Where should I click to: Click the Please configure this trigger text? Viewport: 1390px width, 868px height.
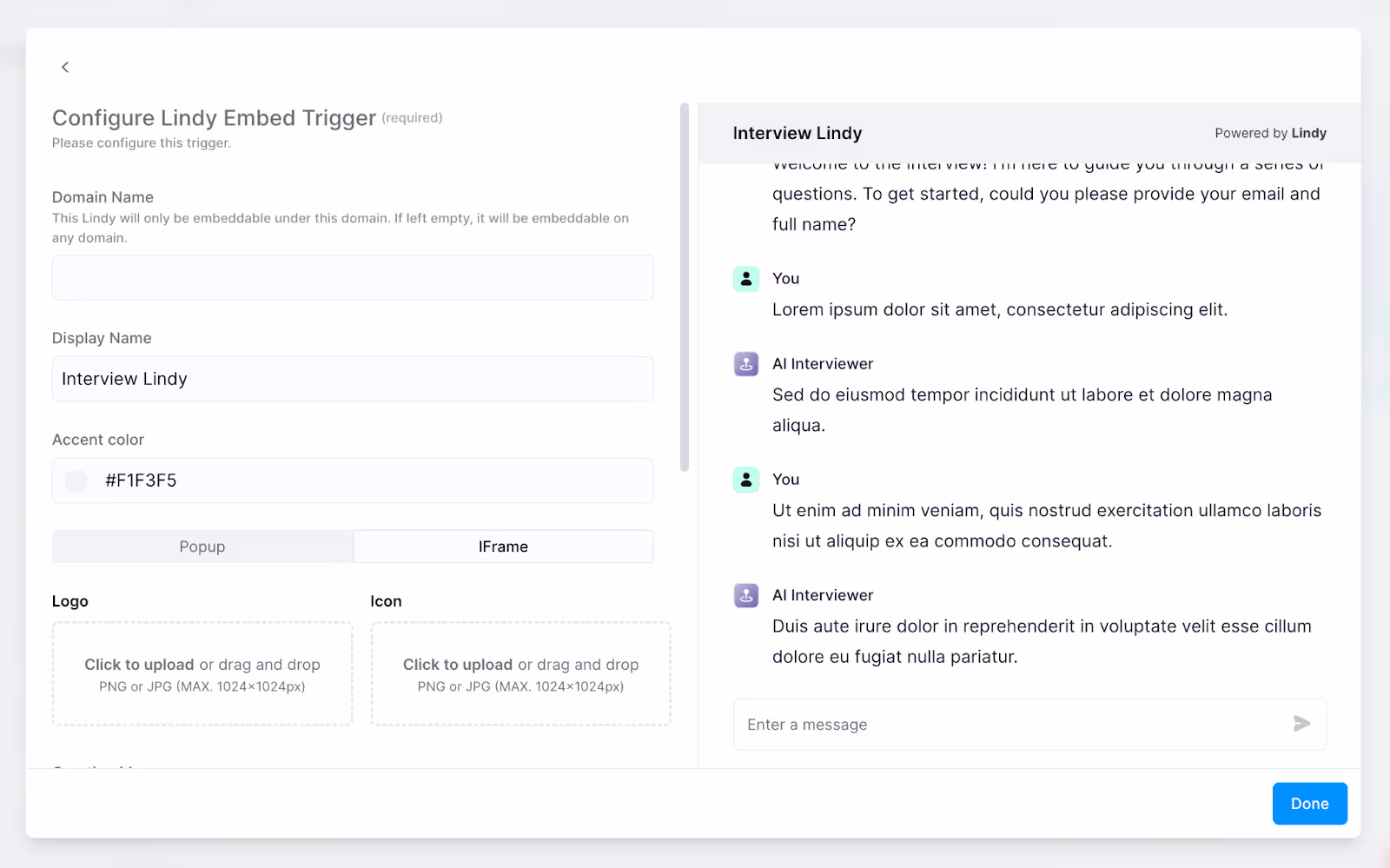pyautogui.click(x=142, y=142)
